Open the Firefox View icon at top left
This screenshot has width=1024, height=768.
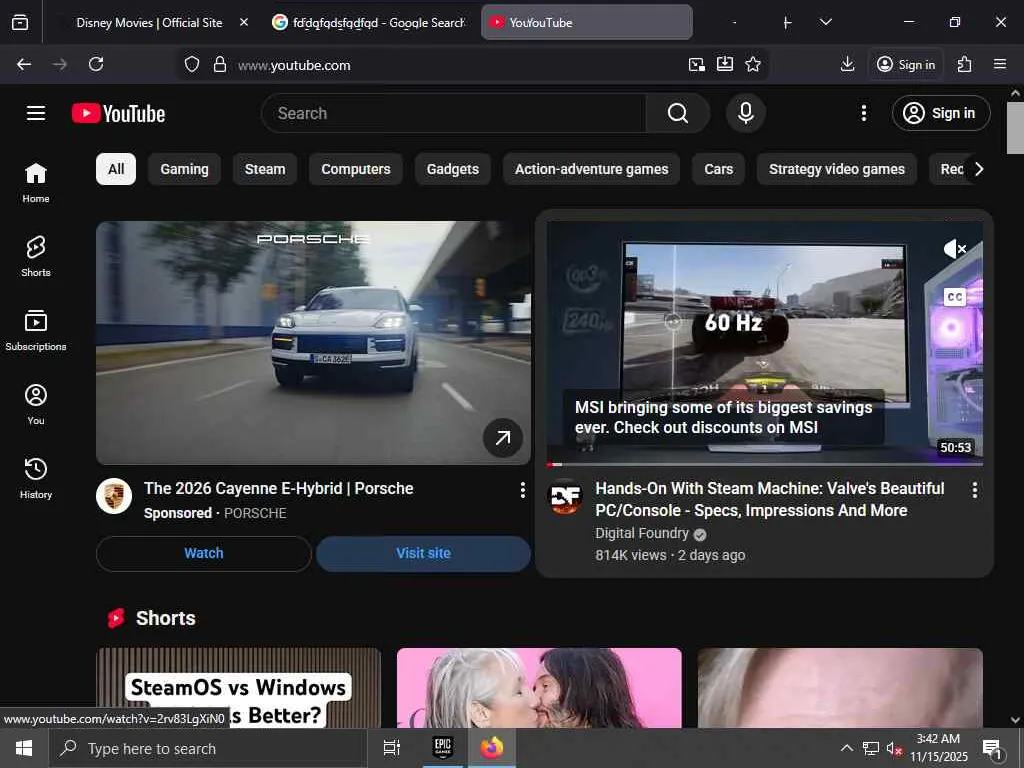coord(20,22)
